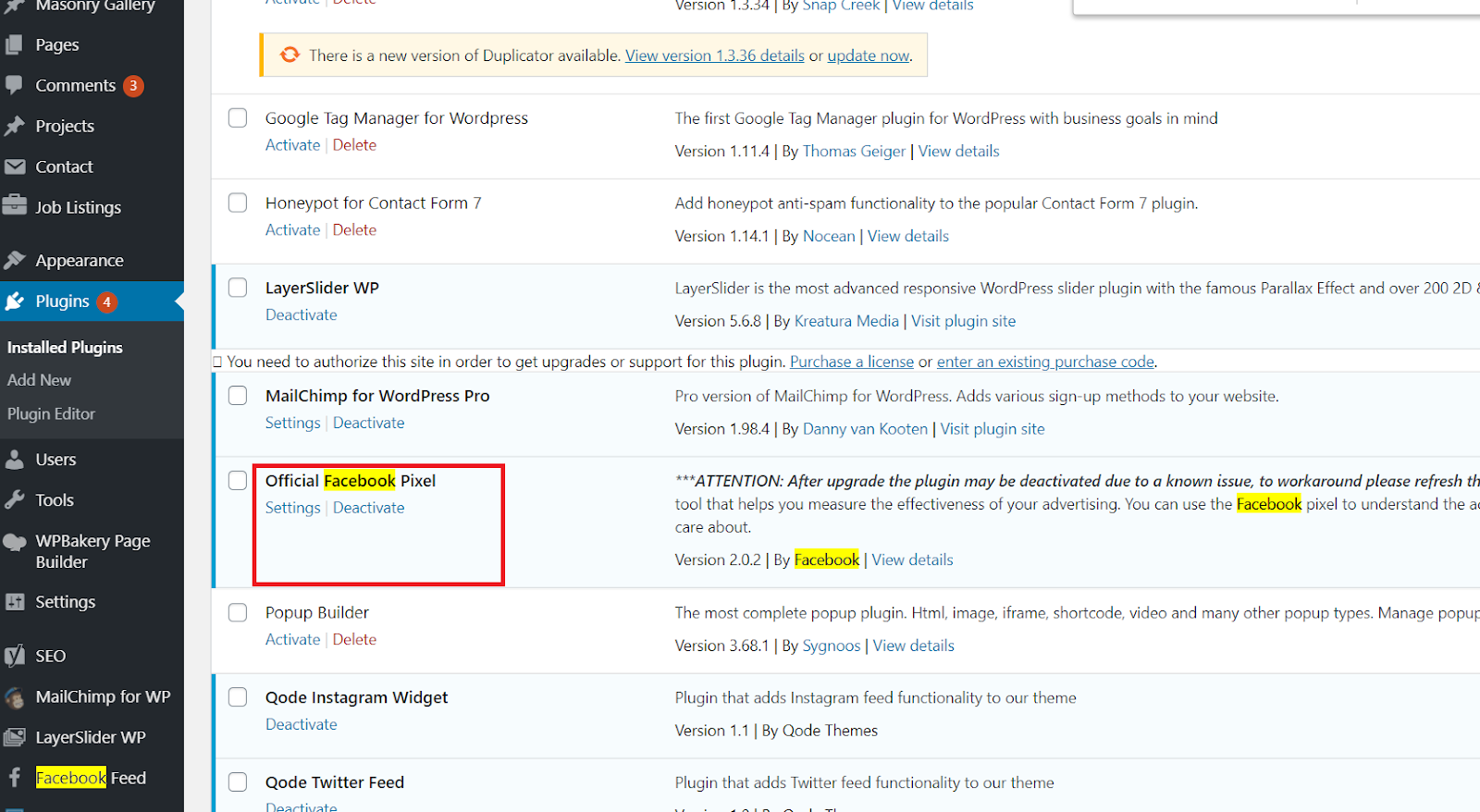Click the Plugins update count badge
This screenshot has width=1480, height=812.
[x=107, y=301]
